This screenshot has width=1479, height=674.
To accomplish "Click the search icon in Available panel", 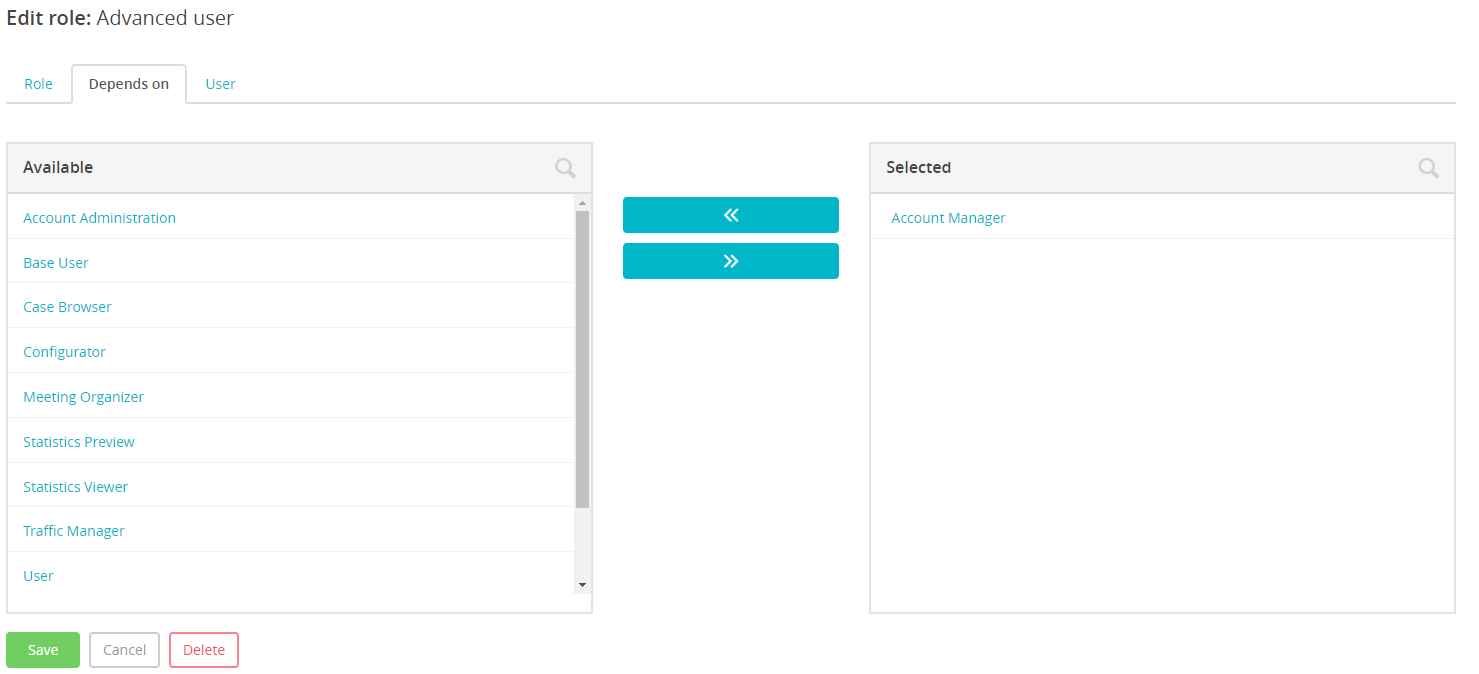I will (x=565, y=168).
